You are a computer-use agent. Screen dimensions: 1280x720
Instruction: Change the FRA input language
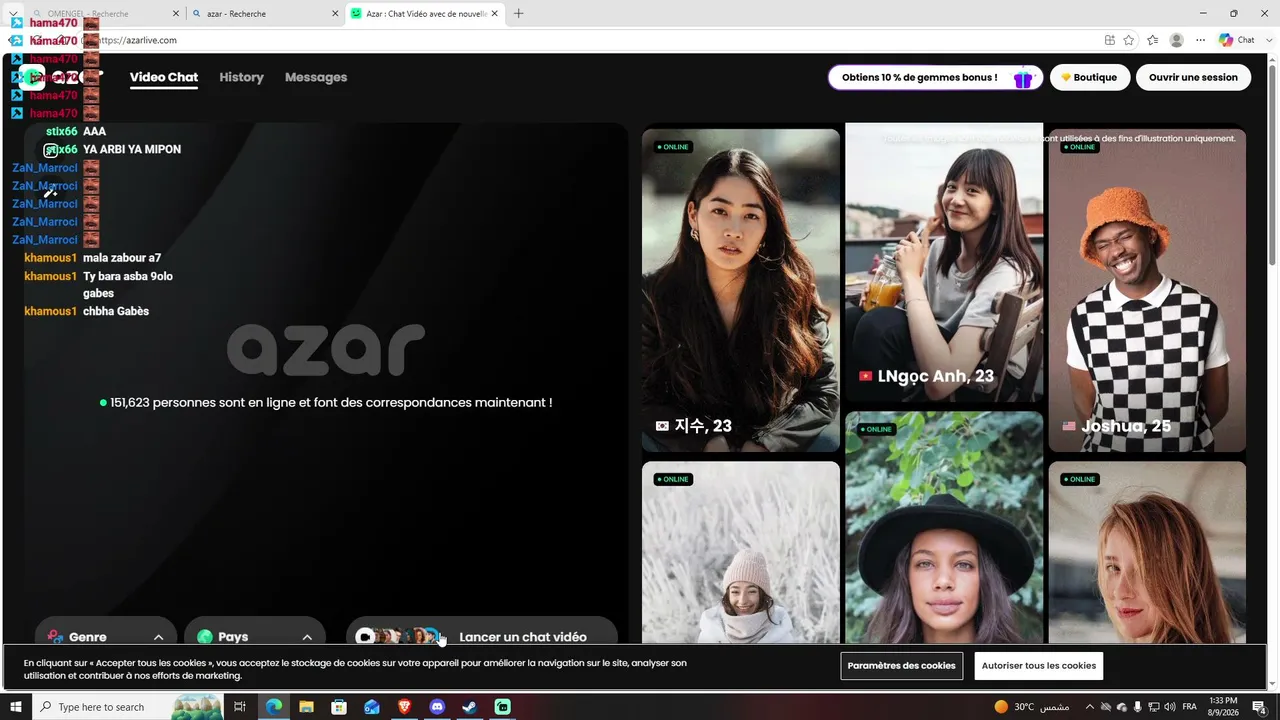point(1190,707)
